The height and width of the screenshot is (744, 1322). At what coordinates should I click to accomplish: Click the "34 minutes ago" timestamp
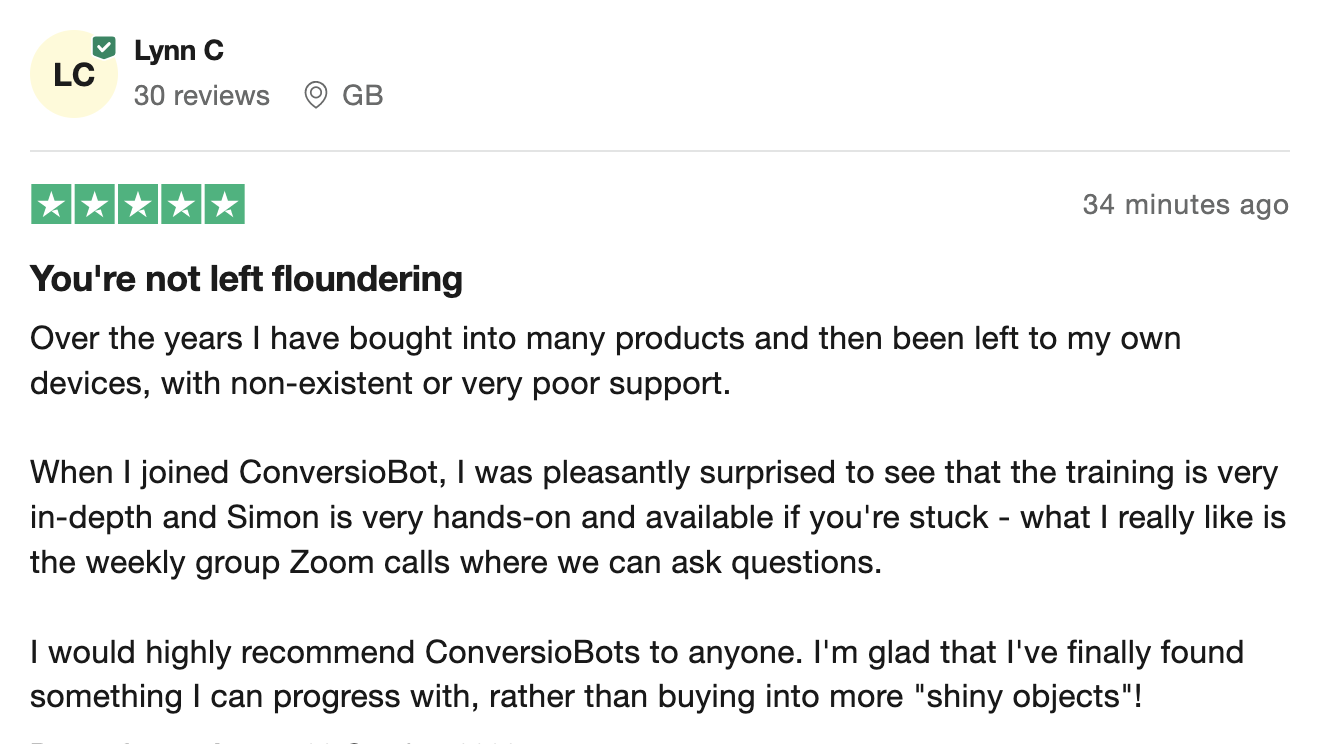pos(1185,205)
